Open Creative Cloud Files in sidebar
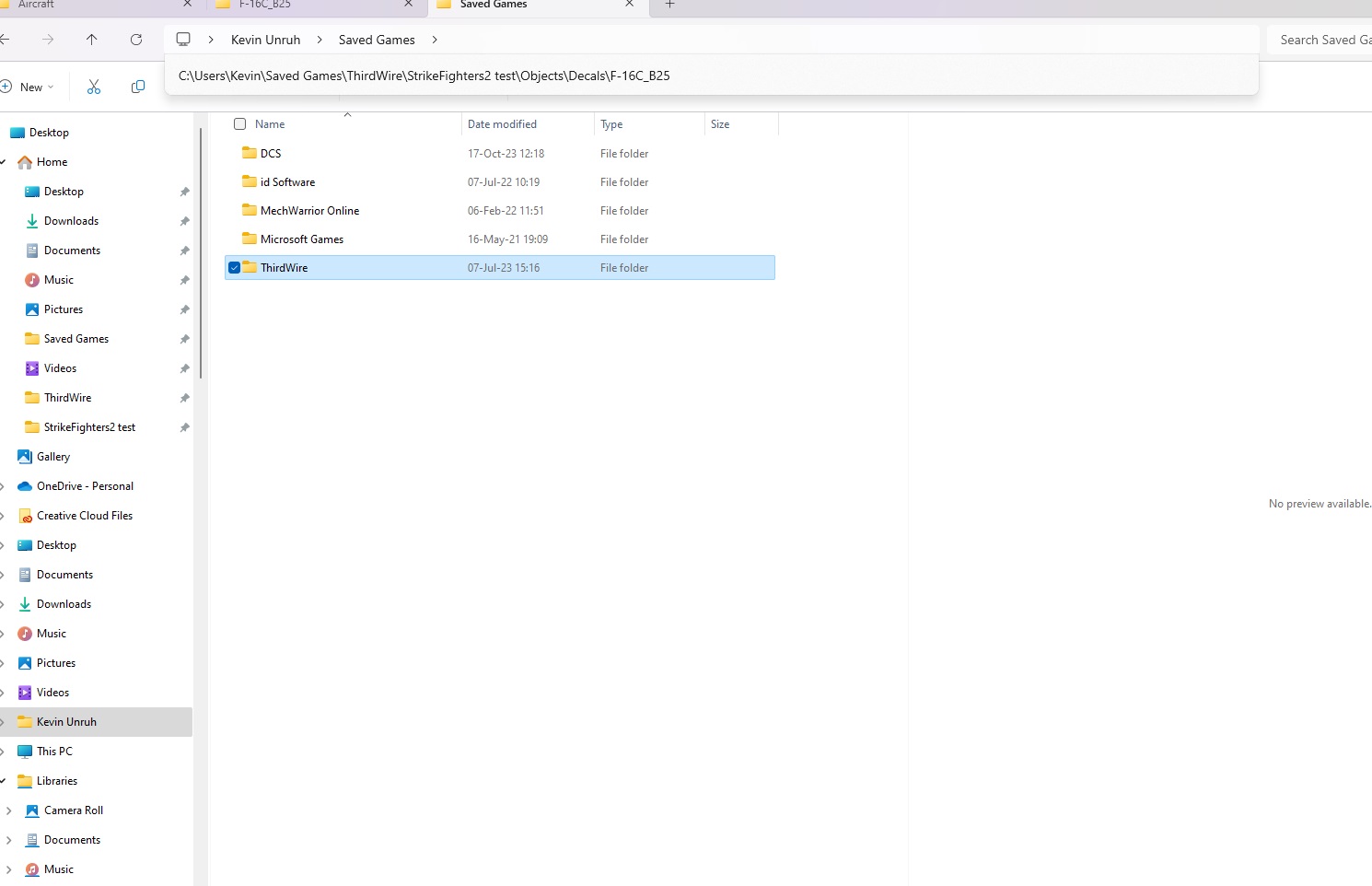The height and width of the screenshot is (886, 1372). coord(85,516)
